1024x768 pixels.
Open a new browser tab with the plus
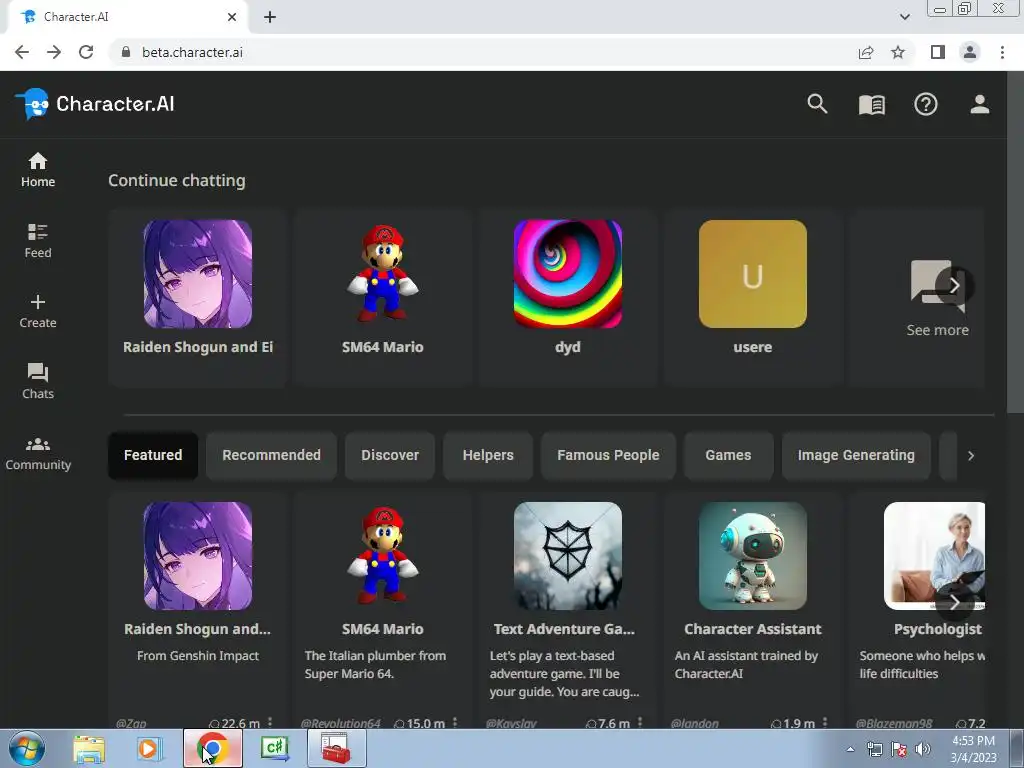(270, 18)
